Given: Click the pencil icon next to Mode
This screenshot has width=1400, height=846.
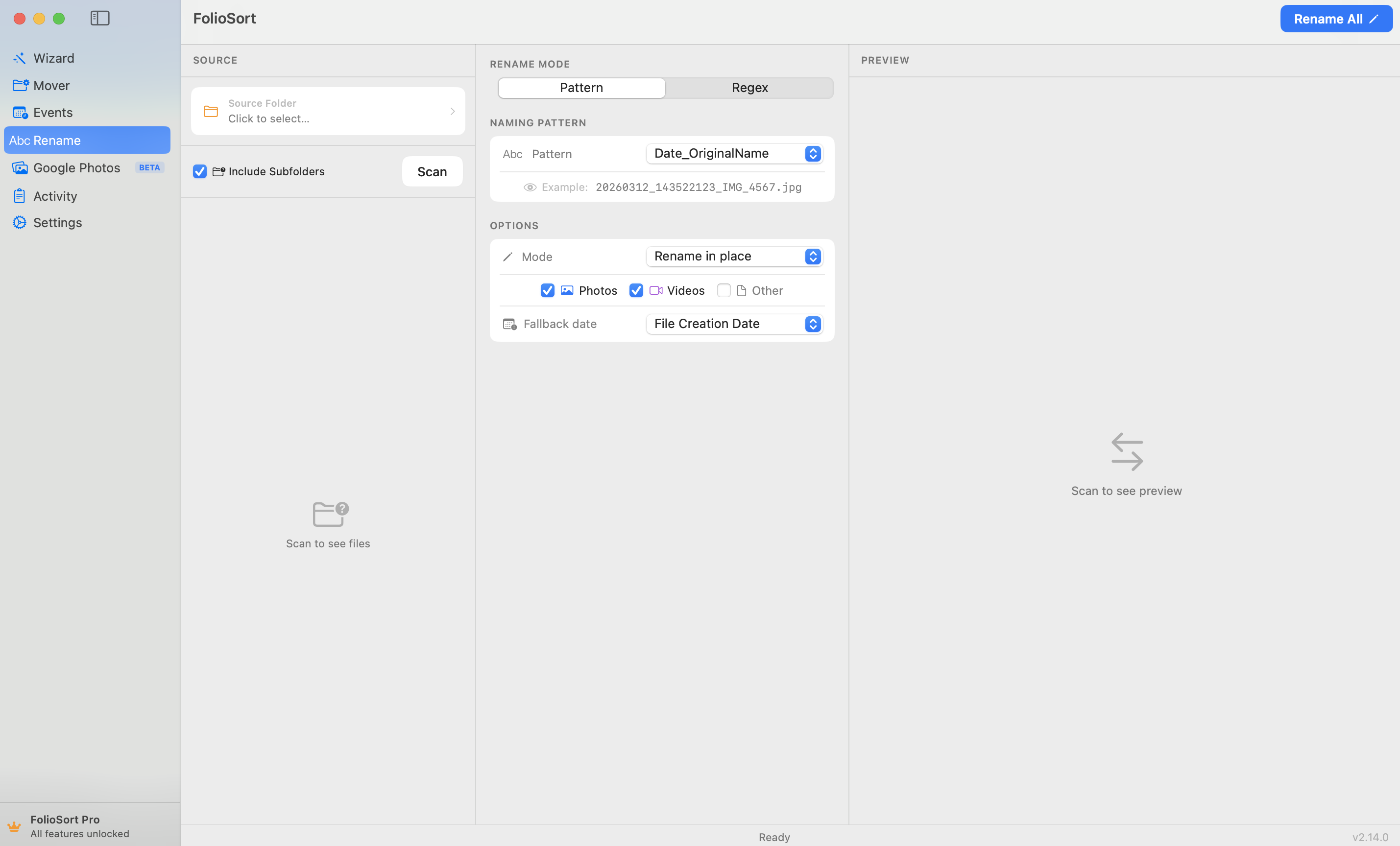Looking at the screenshot, I should click(x=507, y=257).
